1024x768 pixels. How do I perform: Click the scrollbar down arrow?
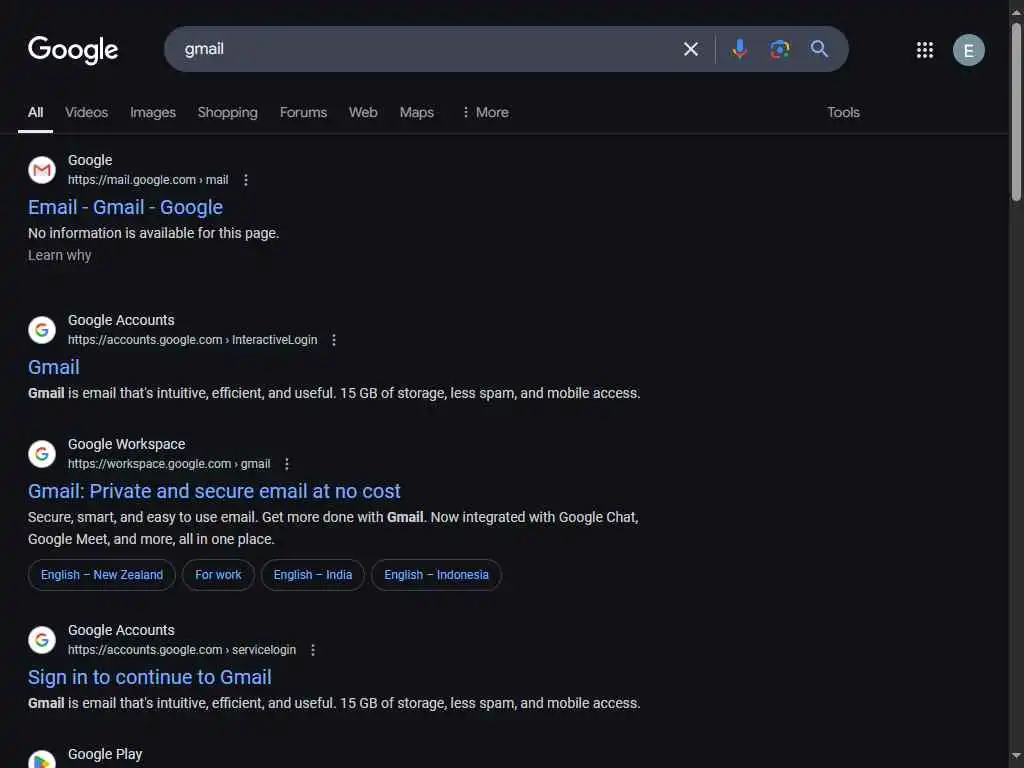1016,757
